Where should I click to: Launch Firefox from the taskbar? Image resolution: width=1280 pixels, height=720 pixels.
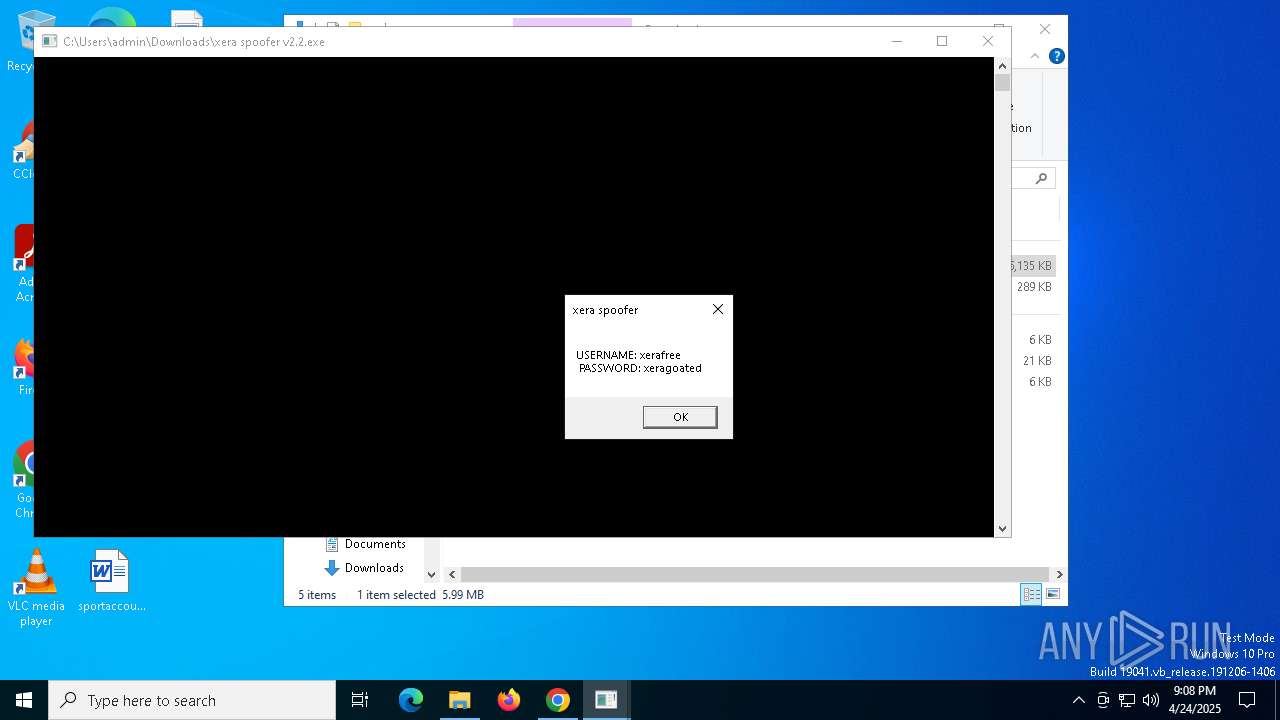pos(509,700)
